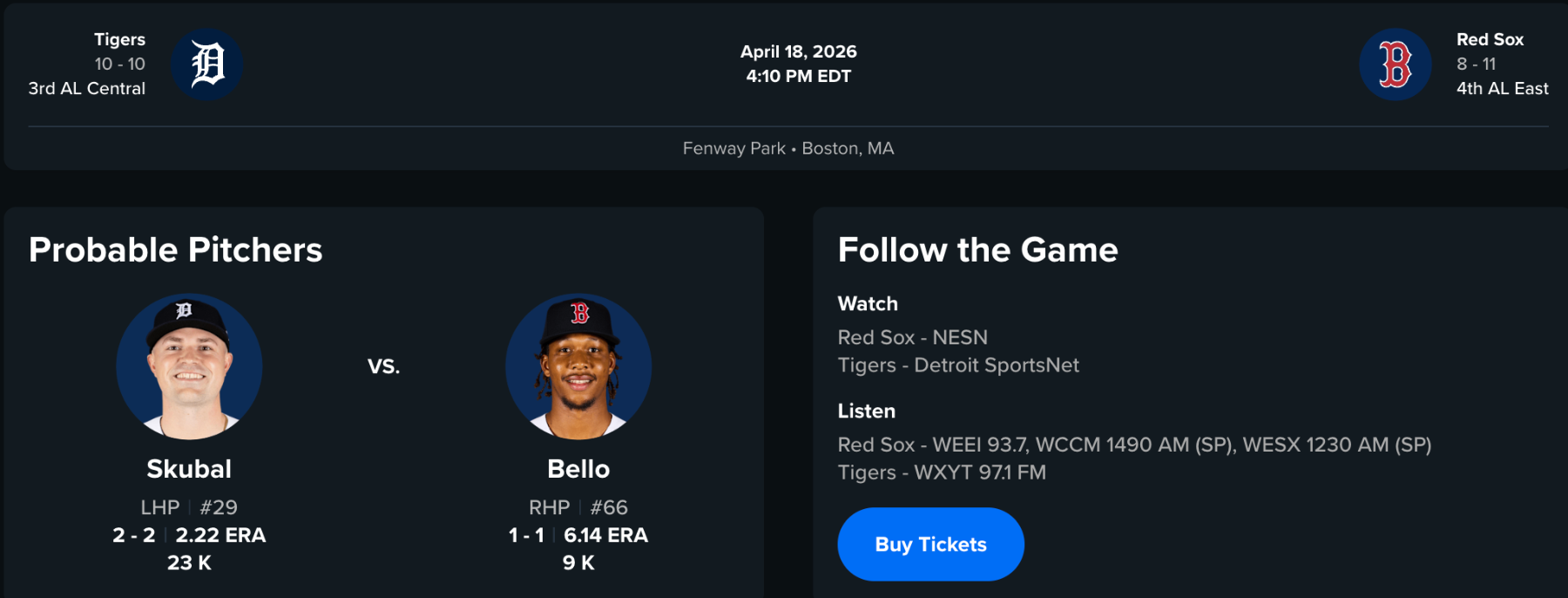Click the Probable Pitchers heading
This screenshot has height=598, width=1568.
click(x=175, y=250)
